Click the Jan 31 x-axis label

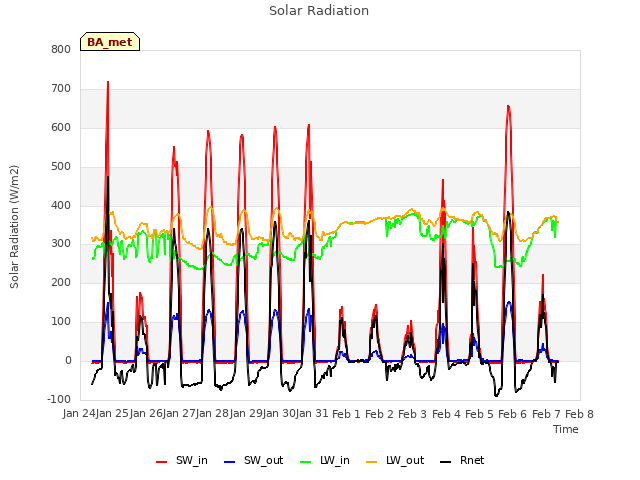[x=312, y=413]
